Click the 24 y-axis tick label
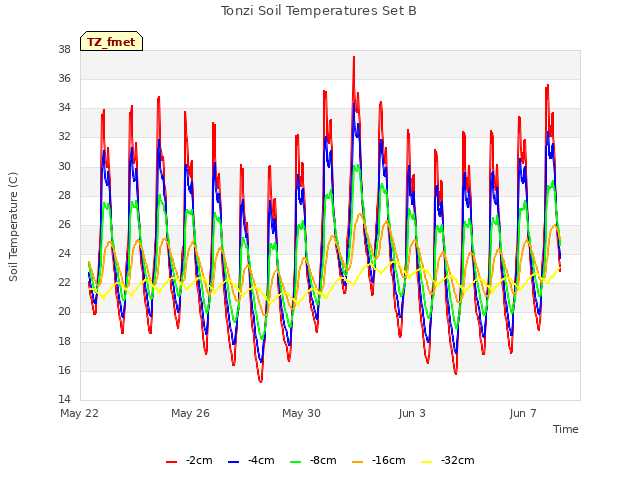Image resolution: width=640 pixels, height=480 pixels. pos(64,253)
